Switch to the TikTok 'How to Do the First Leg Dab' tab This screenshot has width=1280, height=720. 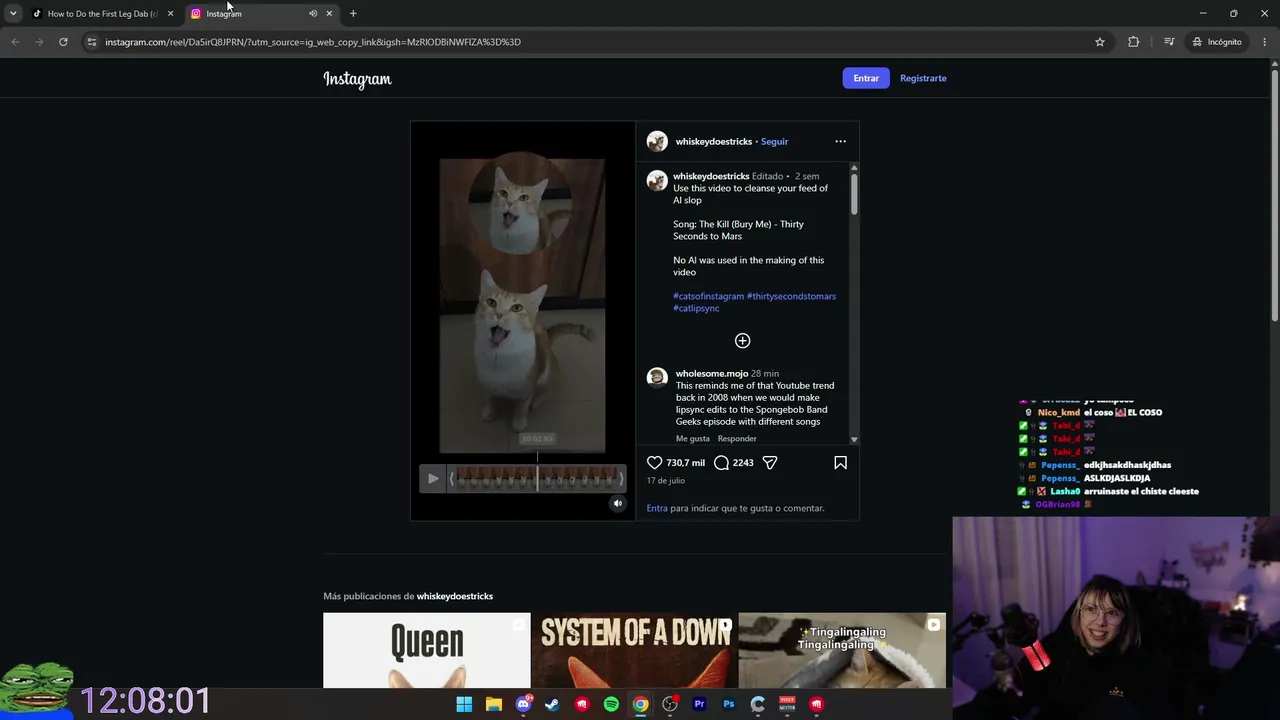point(102,14)
